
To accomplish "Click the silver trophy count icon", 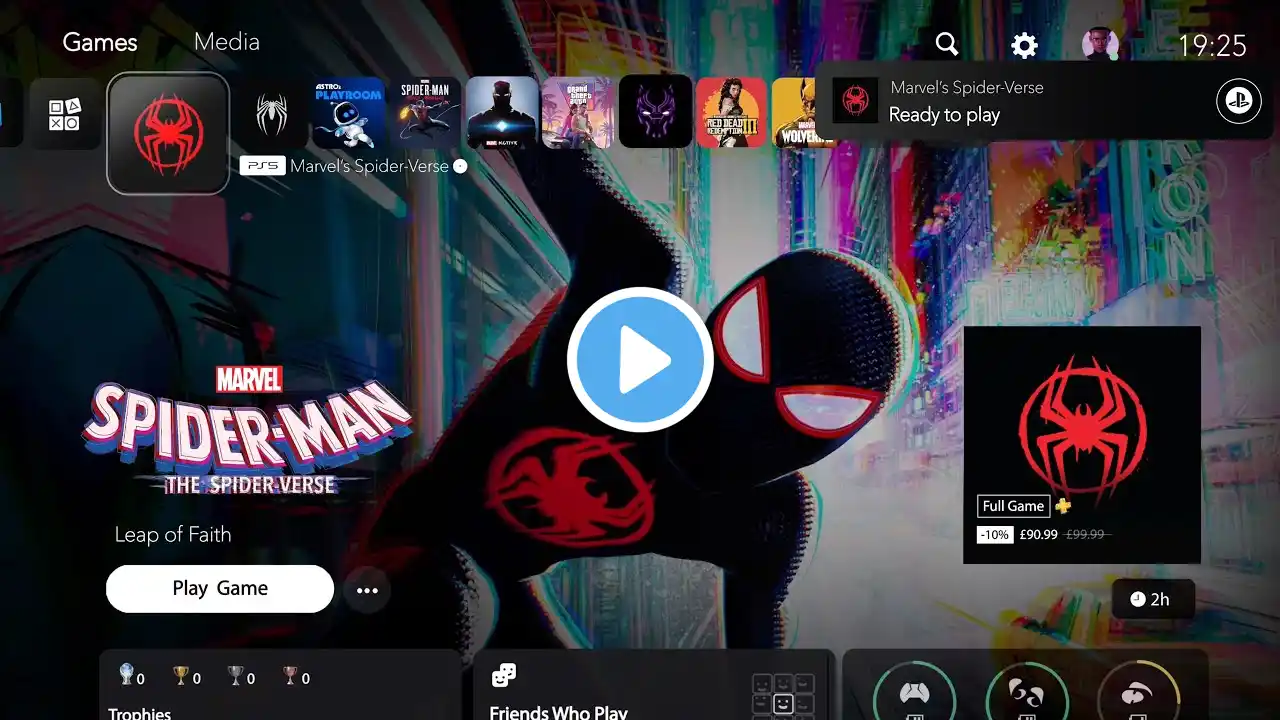I will (236, 676).
